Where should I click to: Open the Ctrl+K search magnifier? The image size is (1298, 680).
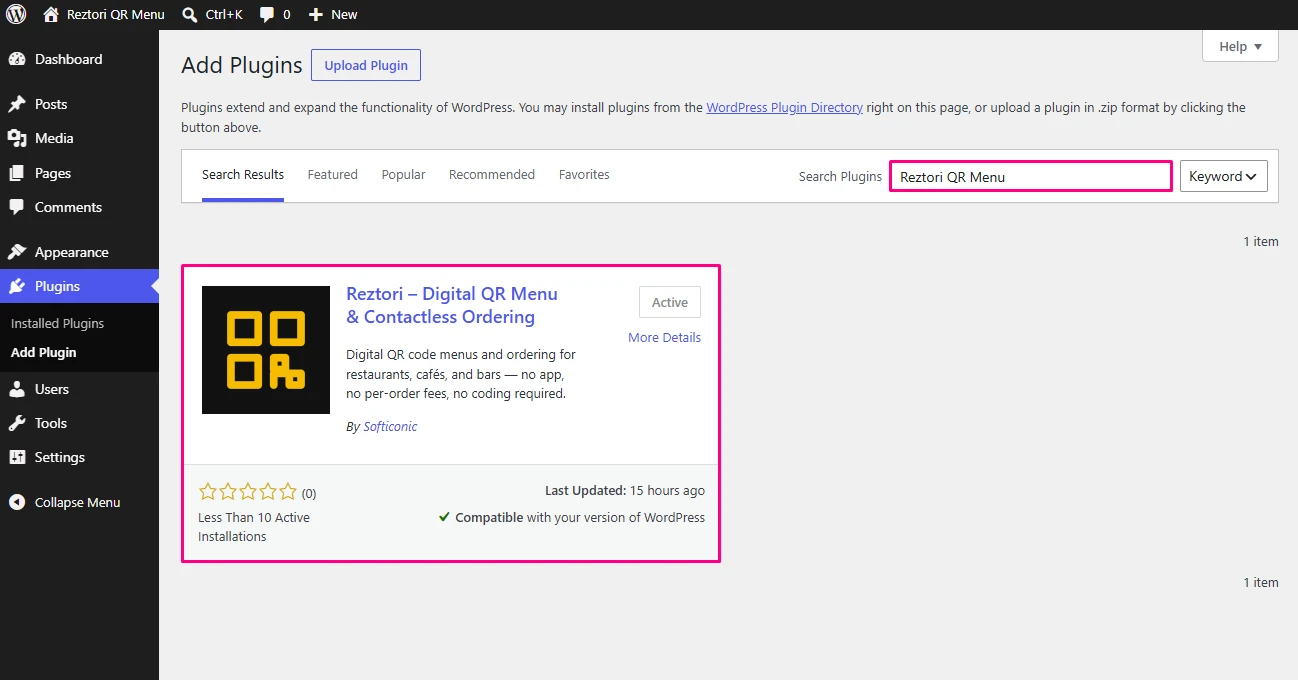(x=190, y=14)
